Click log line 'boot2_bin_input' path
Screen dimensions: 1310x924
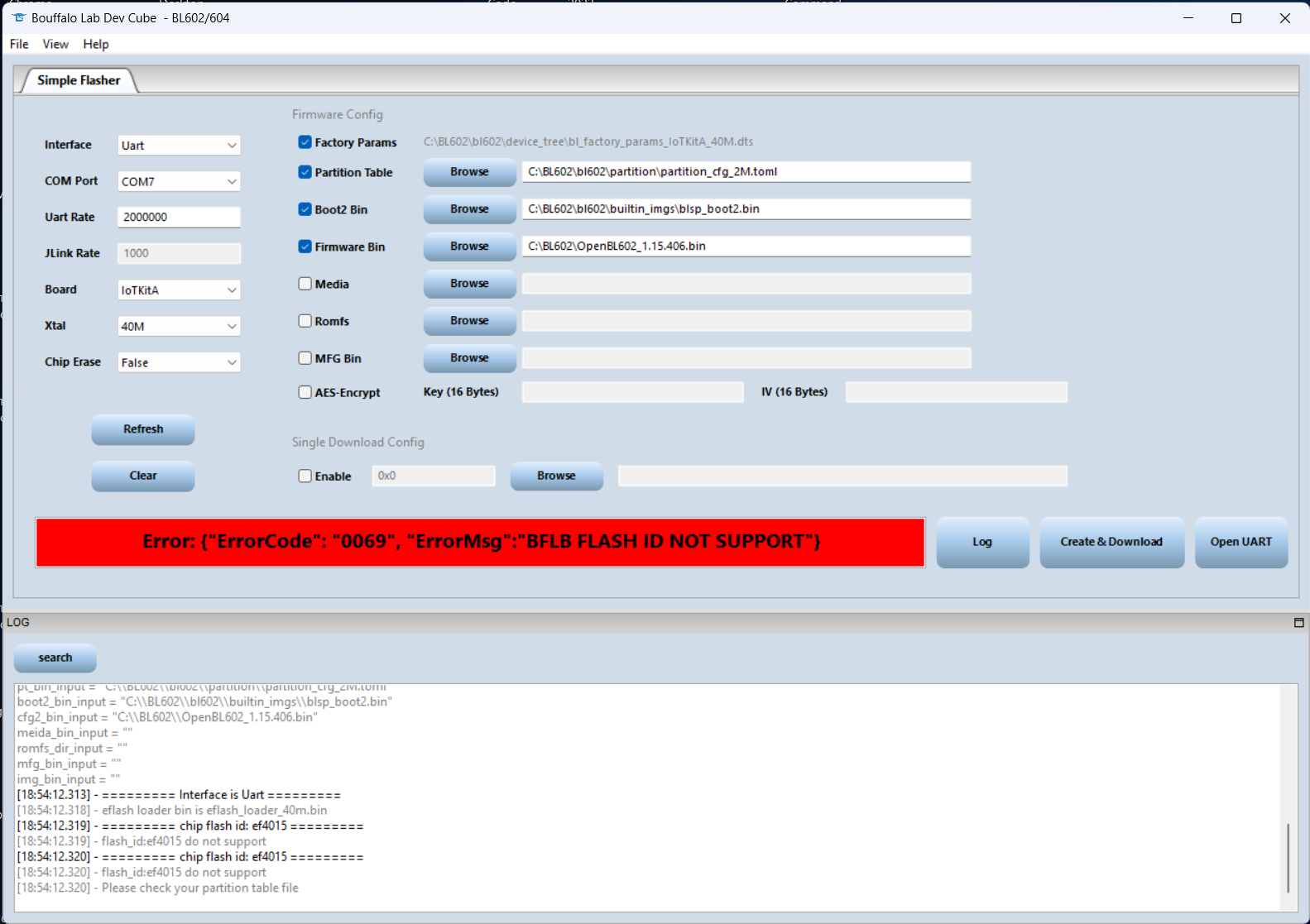[204, 701]
